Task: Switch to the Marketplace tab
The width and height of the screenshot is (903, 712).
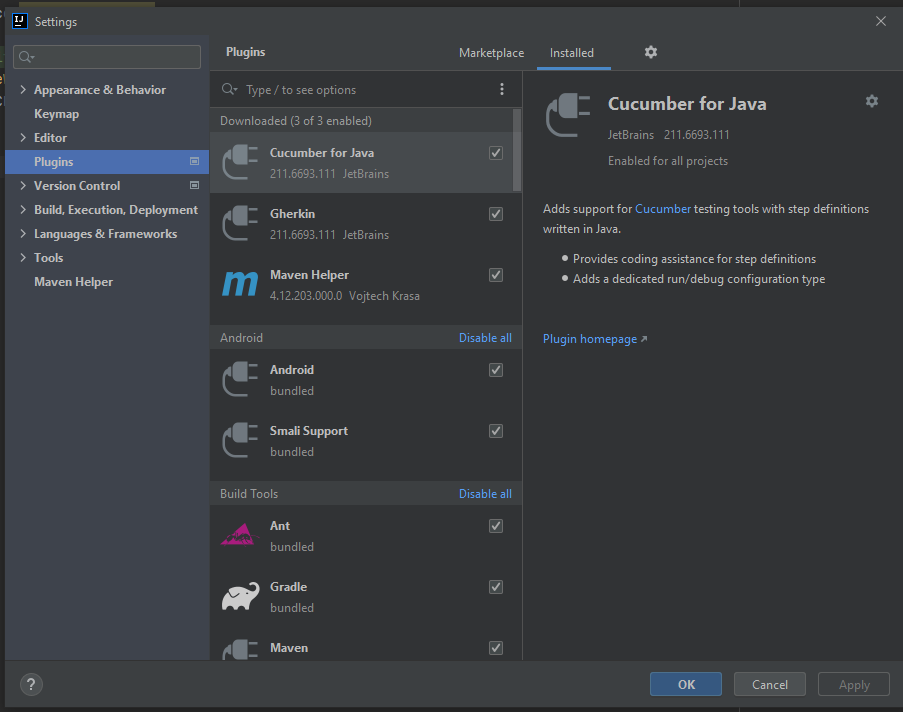Action: pyautogui.click(x=491, y=53)
